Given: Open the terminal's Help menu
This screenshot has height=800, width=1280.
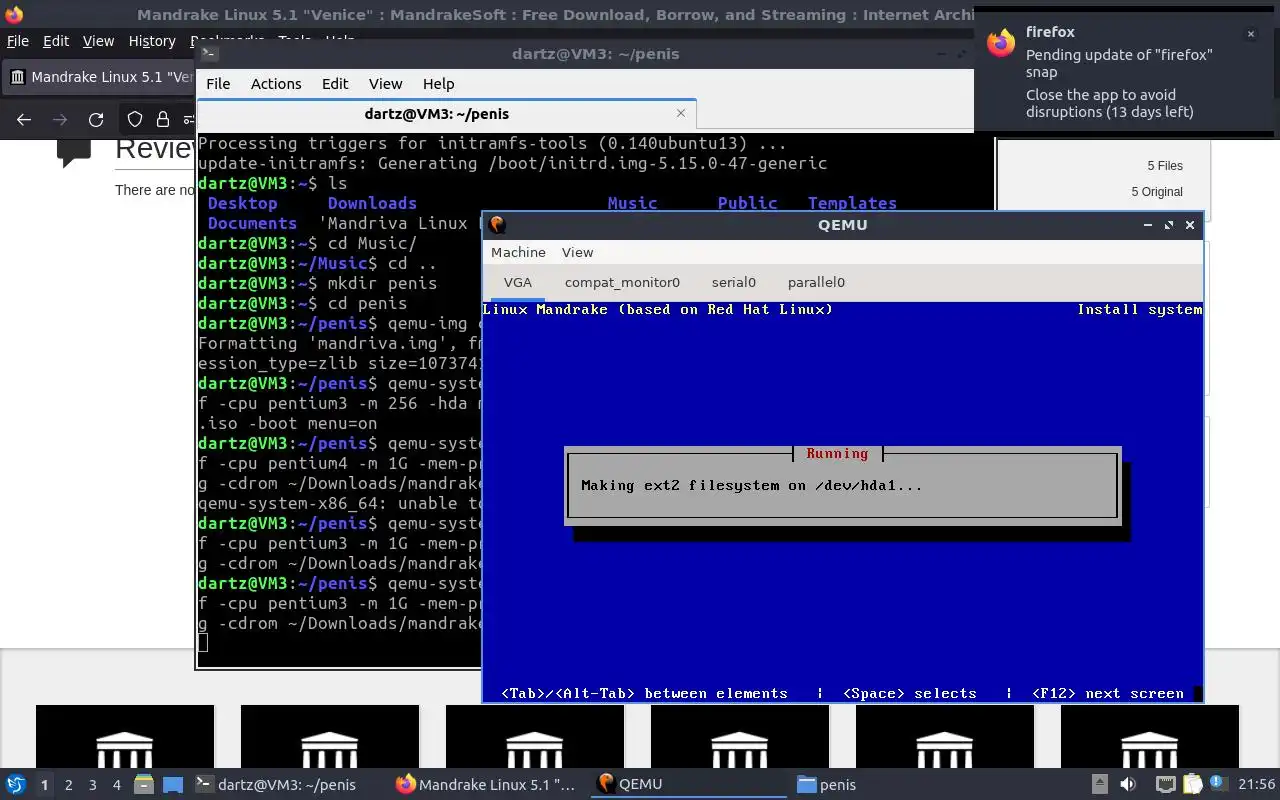Looking at the screenshot, I should (x=438, y=84).
